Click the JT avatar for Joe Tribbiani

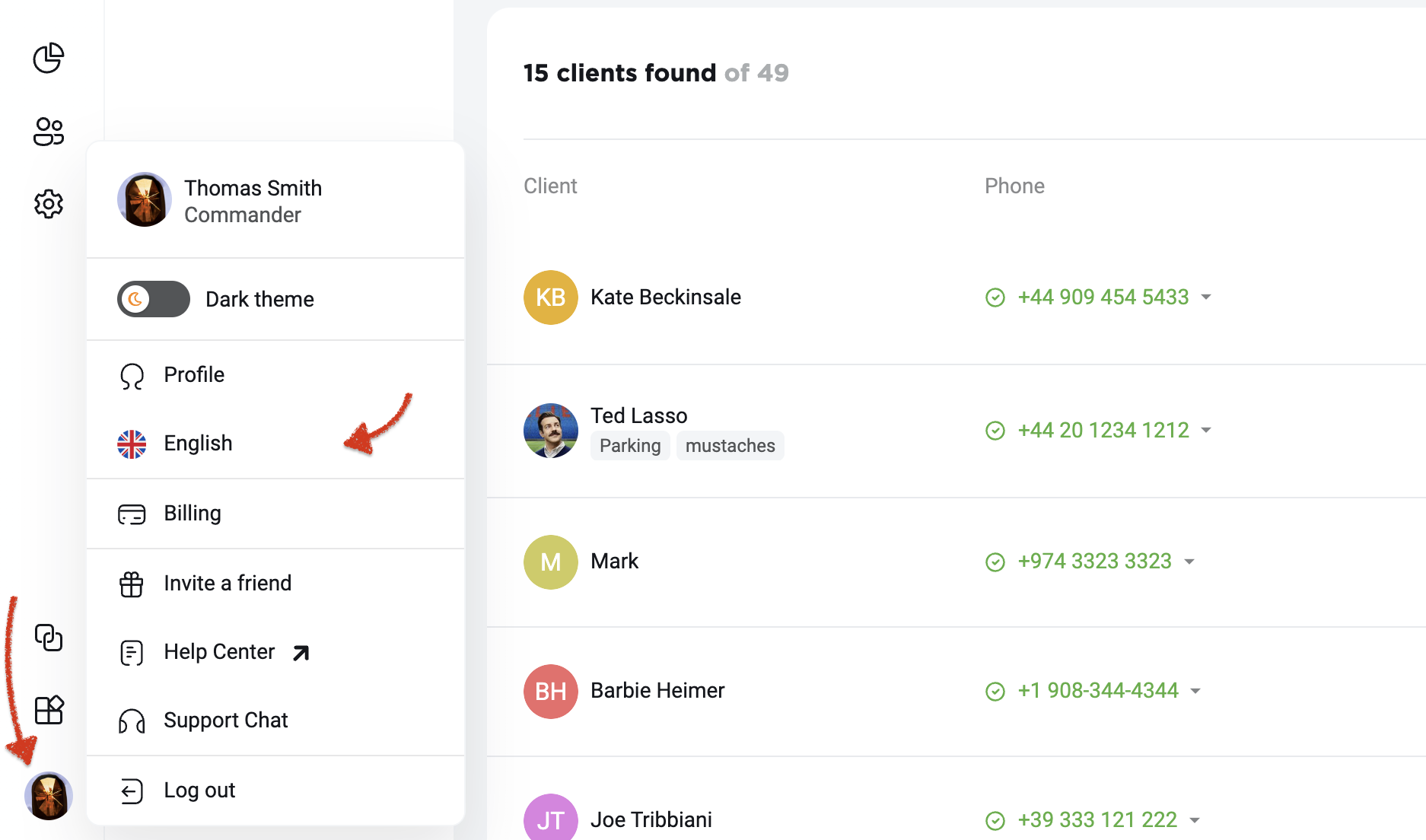click(551, 819)
